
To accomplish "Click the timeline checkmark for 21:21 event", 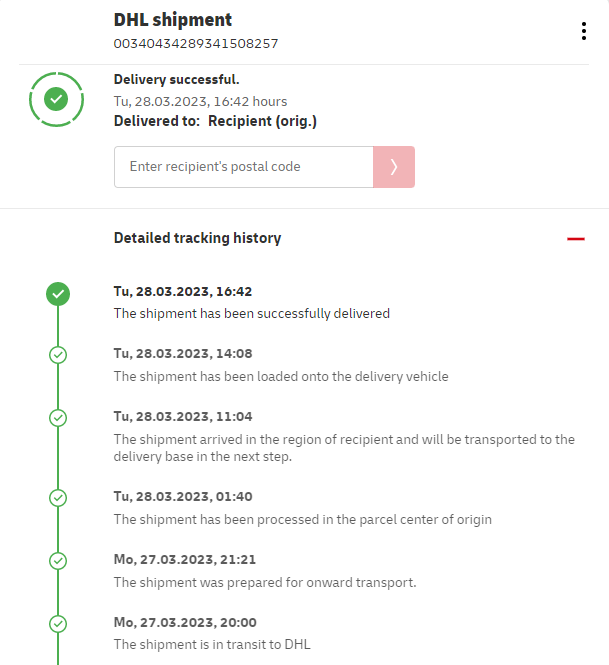I will click(x=58, y=561).
